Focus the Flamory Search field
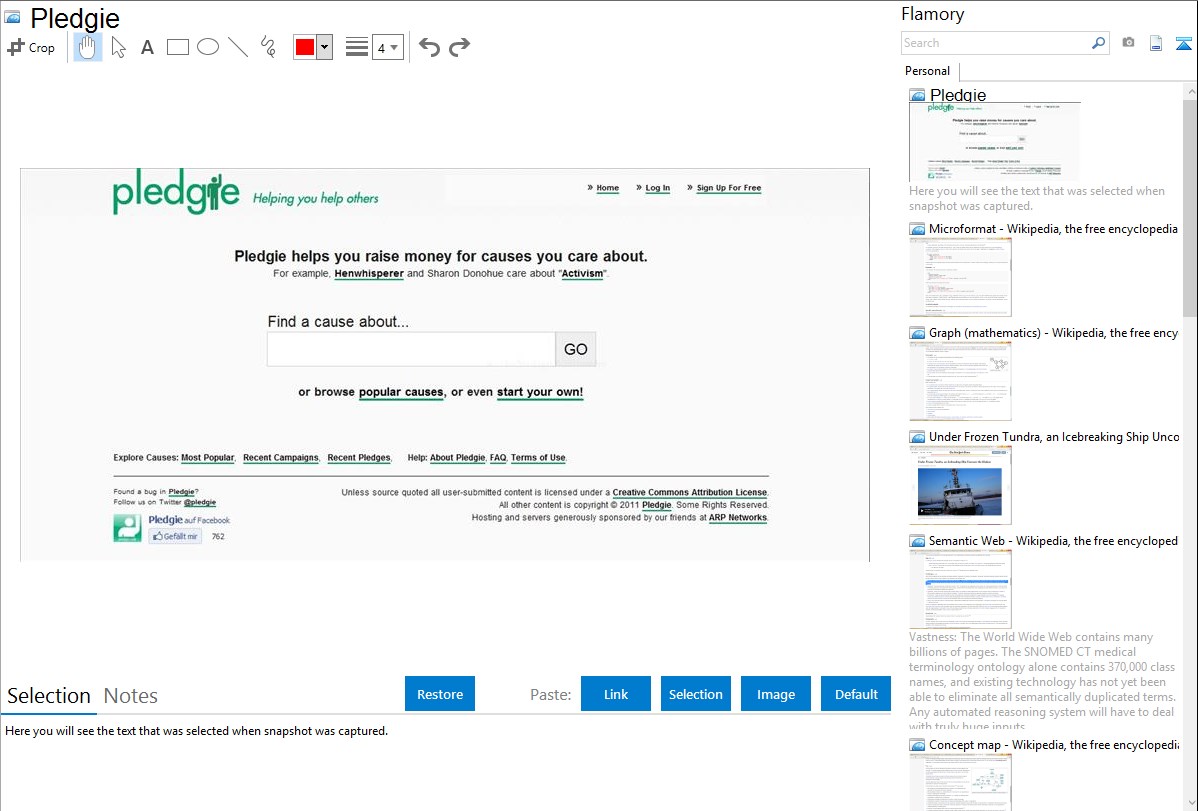This screenshot has width=1198, height=811. [996, 43]
